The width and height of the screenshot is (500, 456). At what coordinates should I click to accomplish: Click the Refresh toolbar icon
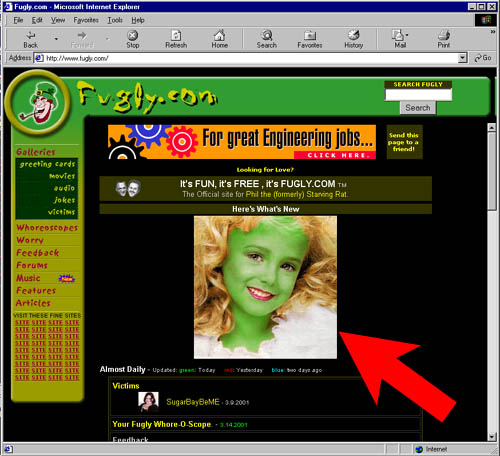point(176,35)
